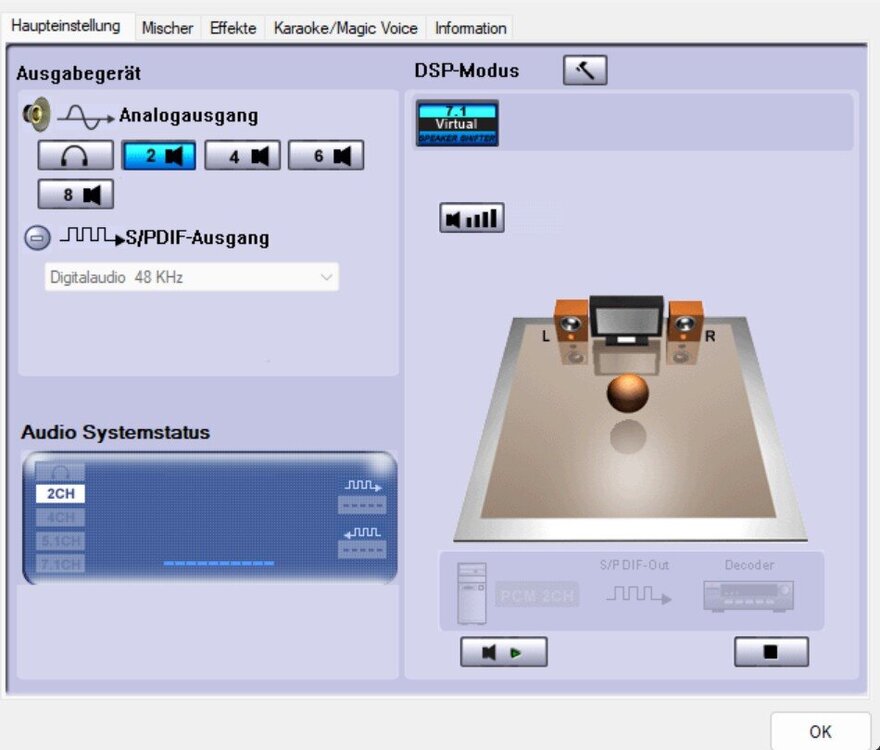Click the DSP-Modus heading
The height and width of the screenshot is (750, 880).
[466, 71]
